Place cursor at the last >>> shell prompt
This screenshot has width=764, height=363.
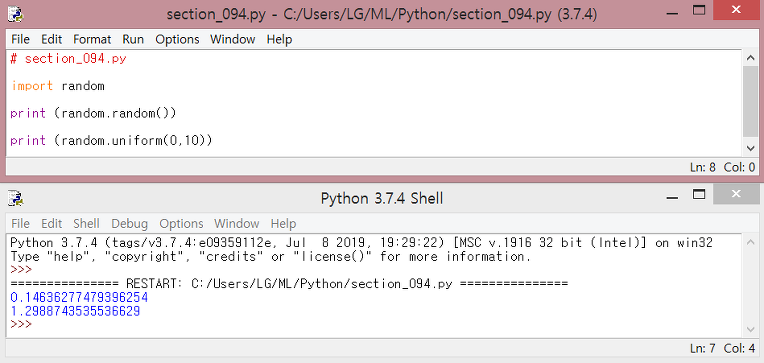(21, 324)
